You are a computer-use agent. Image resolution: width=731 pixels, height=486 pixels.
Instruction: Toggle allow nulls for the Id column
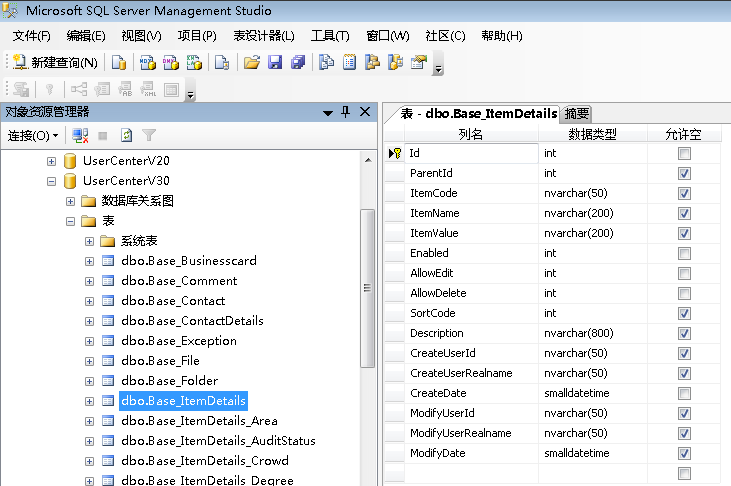click(x=684, y=153)
